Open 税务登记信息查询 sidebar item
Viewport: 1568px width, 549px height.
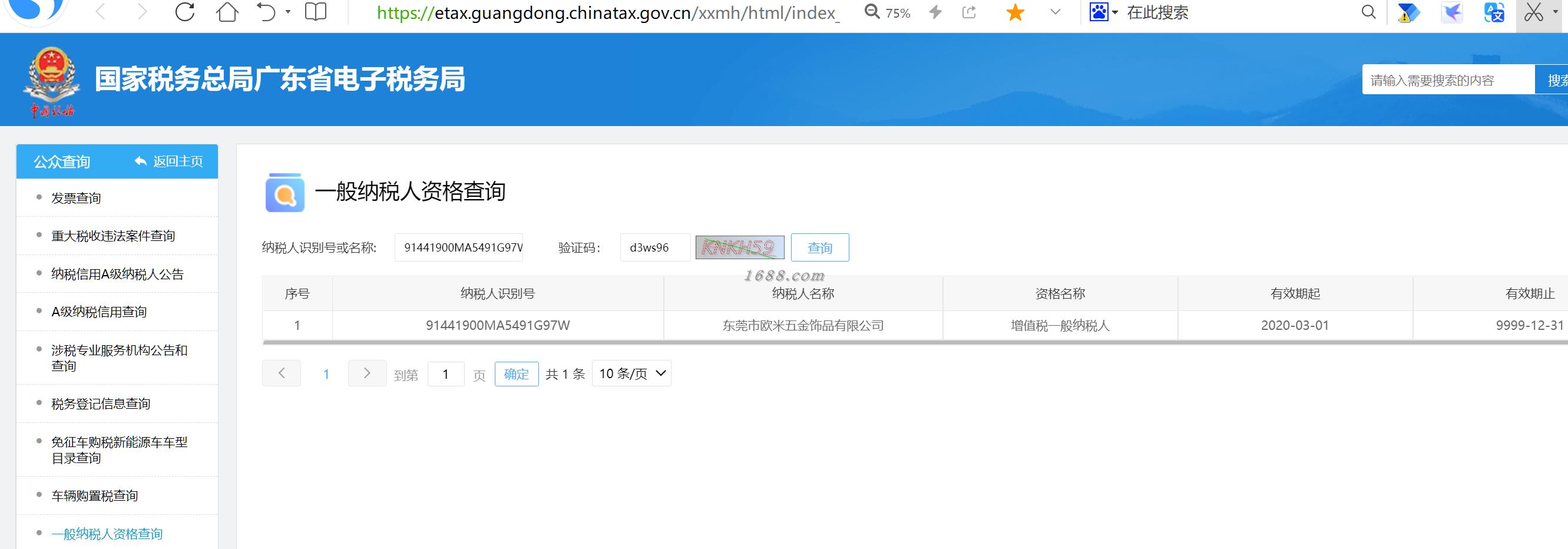coord(101,404)
